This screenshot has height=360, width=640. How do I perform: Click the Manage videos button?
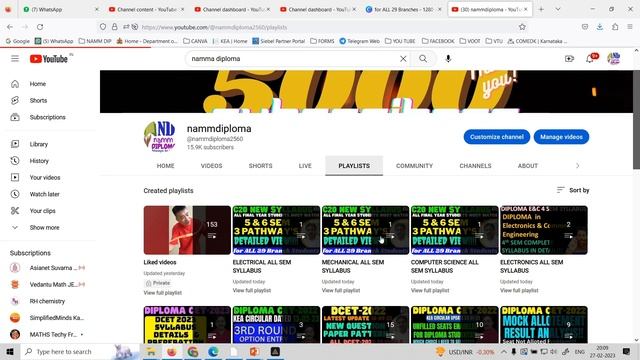click(561, 137)
